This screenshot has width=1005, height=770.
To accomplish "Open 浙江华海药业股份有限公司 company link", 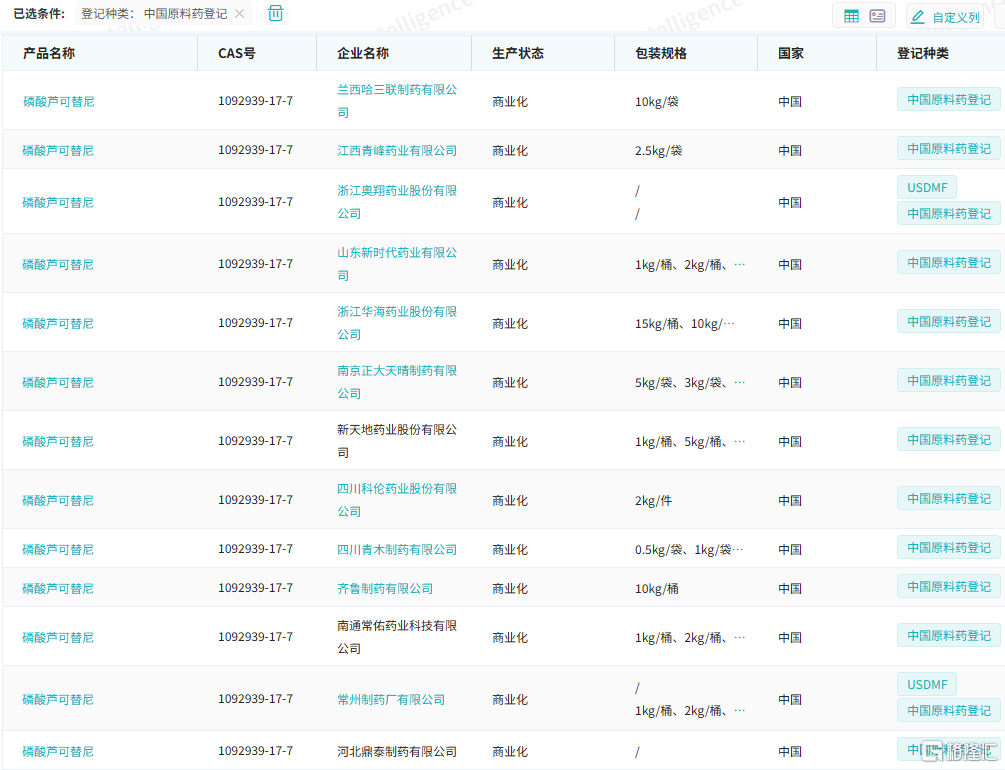I will click(397, 323).
